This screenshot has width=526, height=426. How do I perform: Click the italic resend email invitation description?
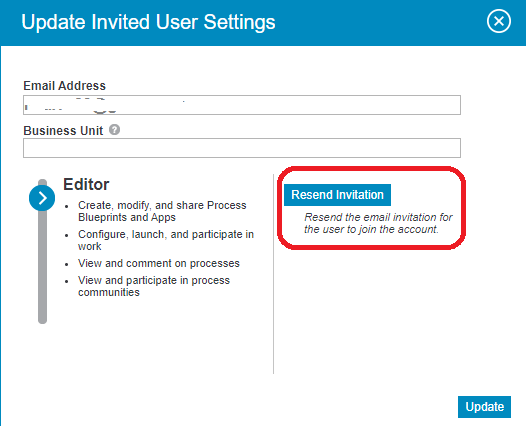click(378, 223)
